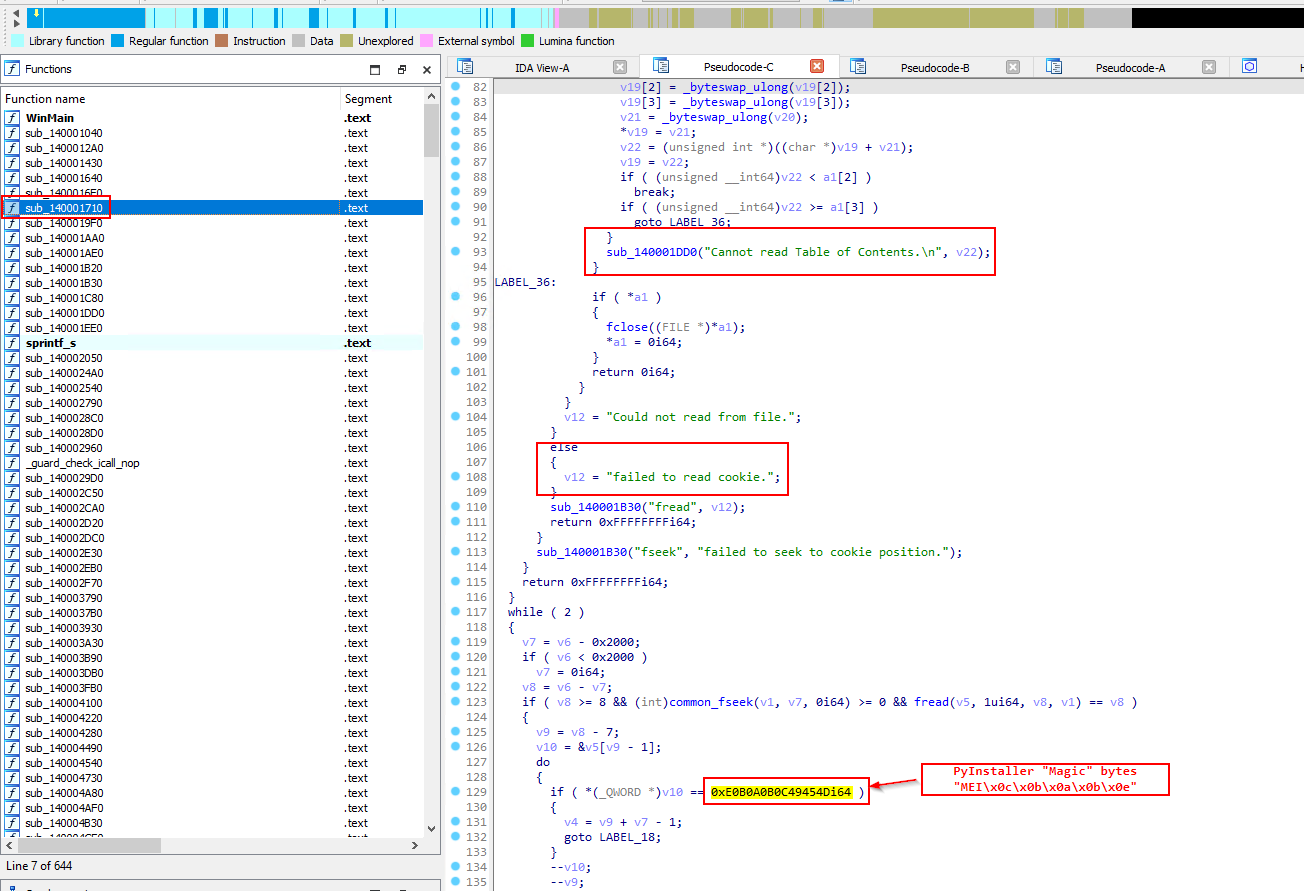Switch to the Pseudocode-B tab

point(934,67)
